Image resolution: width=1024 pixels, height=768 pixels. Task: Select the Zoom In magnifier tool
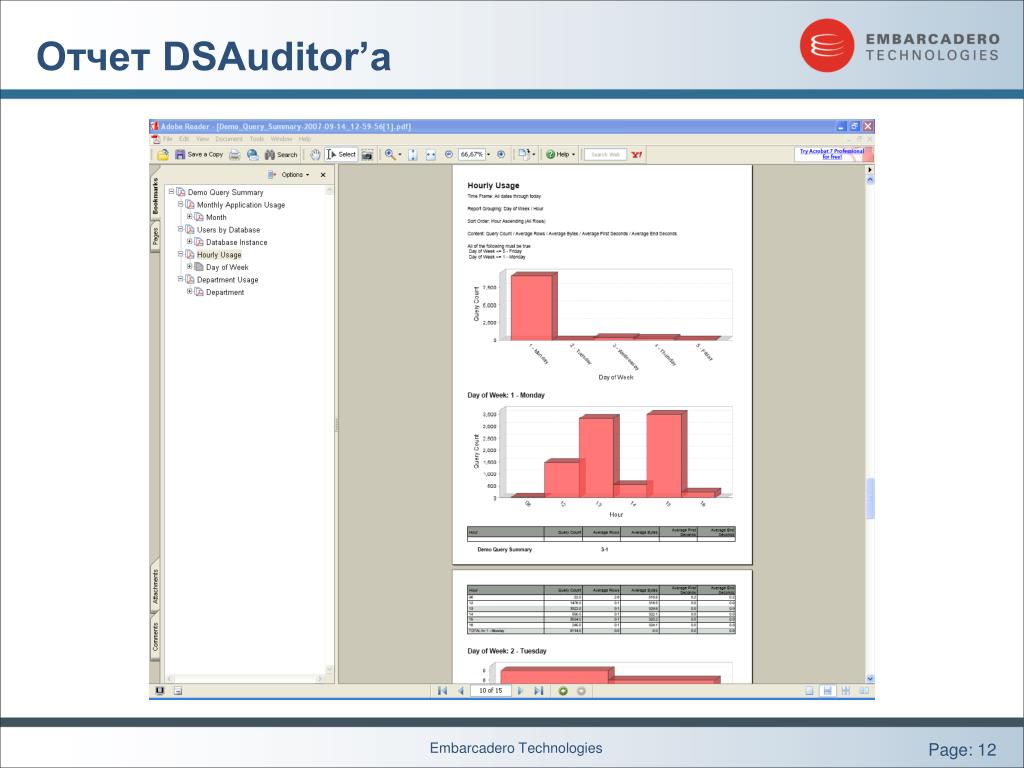[x=390, y=155]
